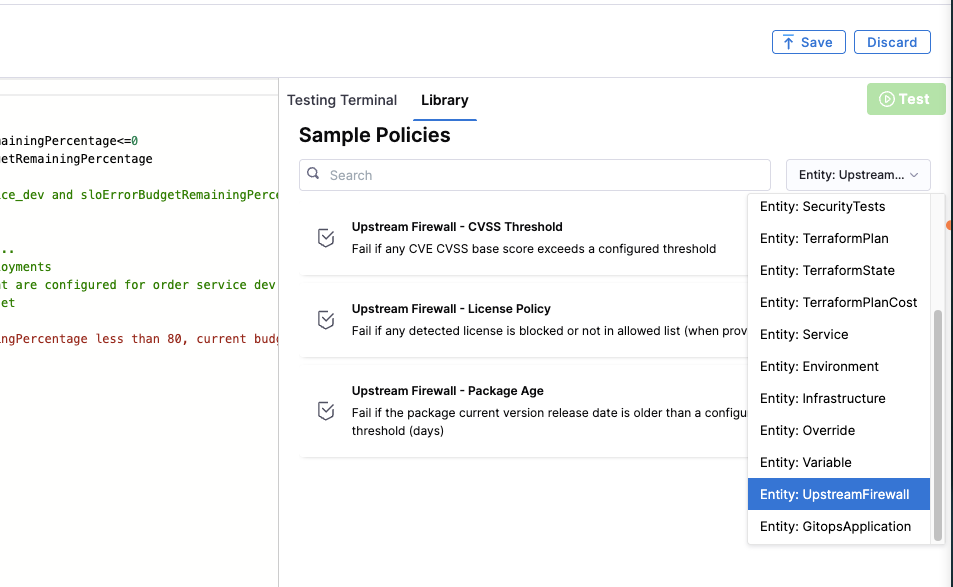Click the shield icon beside Package Age policy
Viewport: 953px width, 587px height.
325,410
